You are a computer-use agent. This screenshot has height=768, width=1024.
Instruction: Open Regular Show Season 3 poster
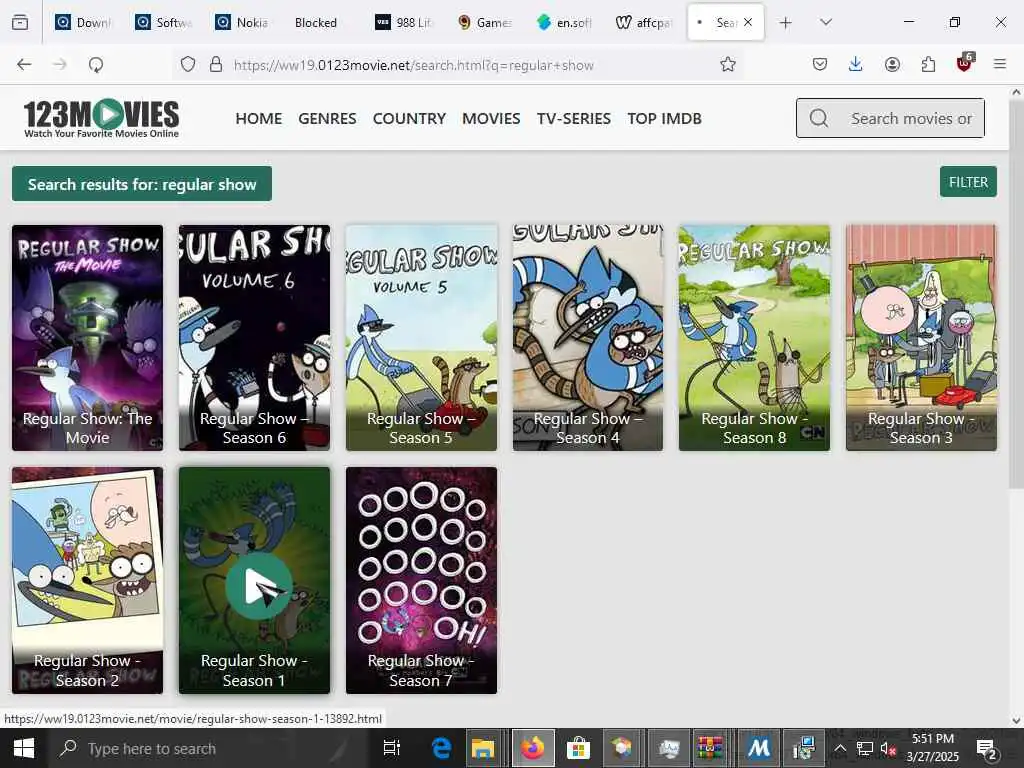coord(921,338)
